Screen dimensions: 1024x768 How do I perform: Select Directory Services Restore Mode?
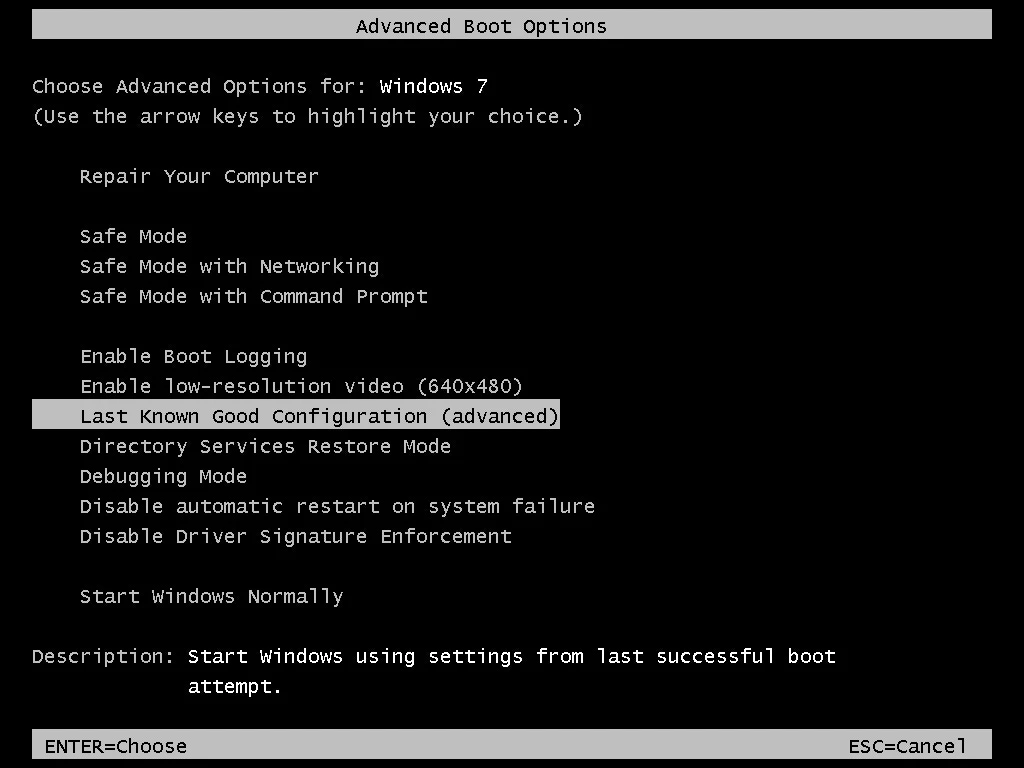(x=264, y=446)
